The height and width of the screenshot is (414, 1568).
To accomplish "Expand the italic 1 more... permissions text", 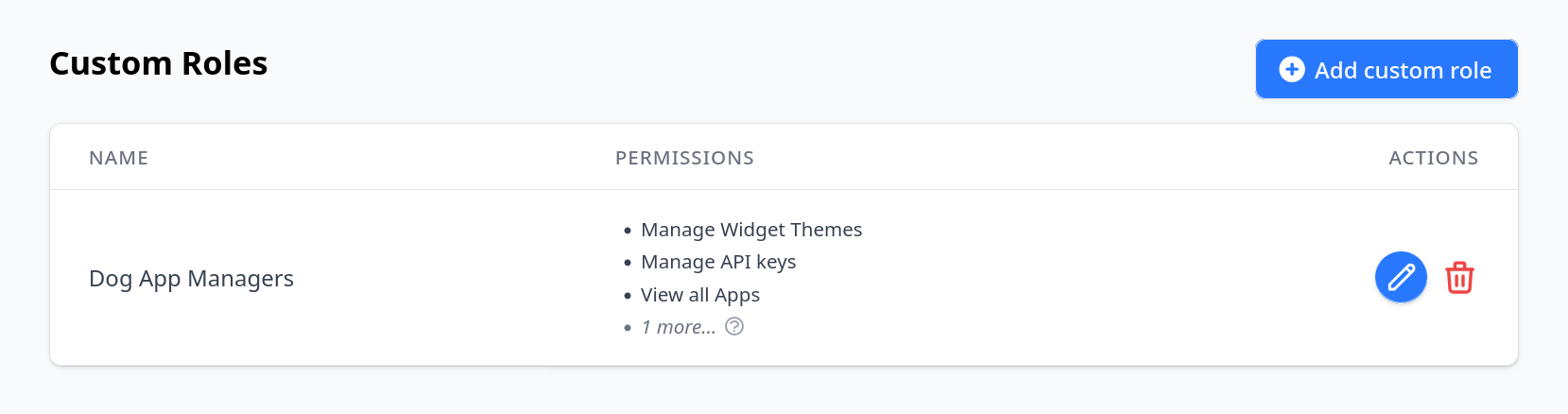I will click(x=679, y=327).
